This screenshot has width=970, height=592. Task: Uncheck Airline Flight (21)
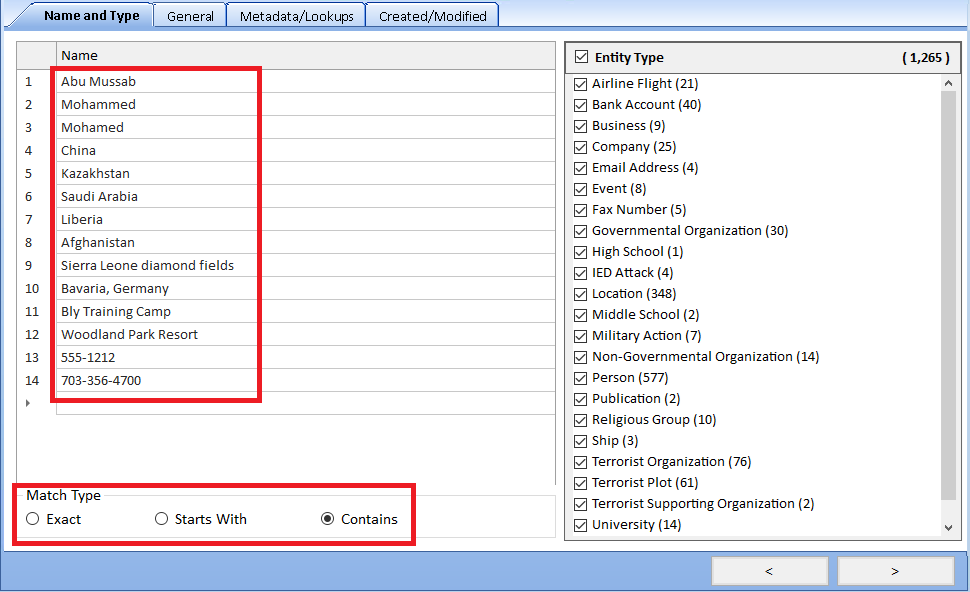580,84
